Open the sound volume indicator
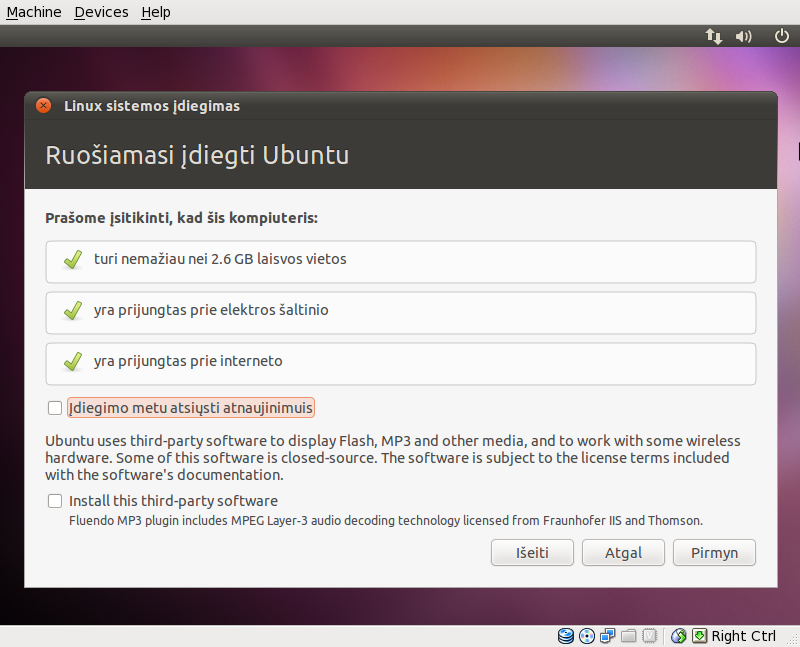The image size is (800, 647). coord(744,36)
